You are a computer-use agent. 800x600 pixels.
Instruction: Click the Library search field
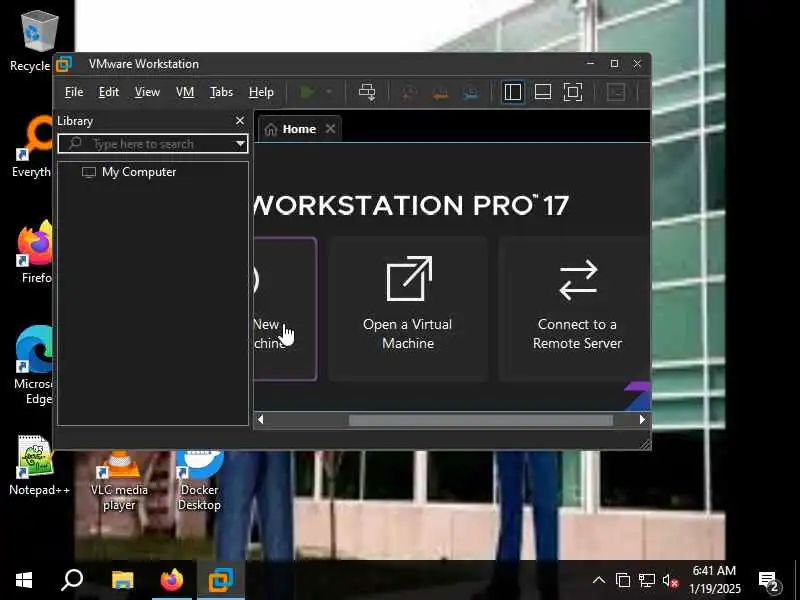153,144
